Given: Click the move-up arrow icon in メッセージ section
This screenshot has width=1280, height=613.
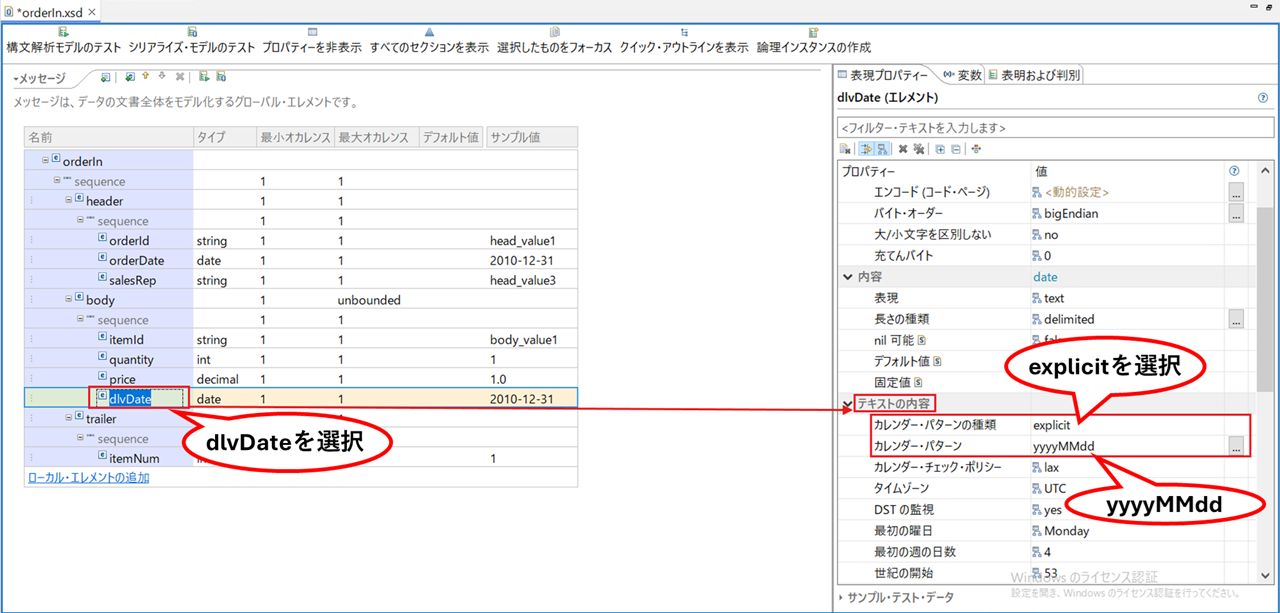Looking at the screenshot, I should click(x=146, y=76).
